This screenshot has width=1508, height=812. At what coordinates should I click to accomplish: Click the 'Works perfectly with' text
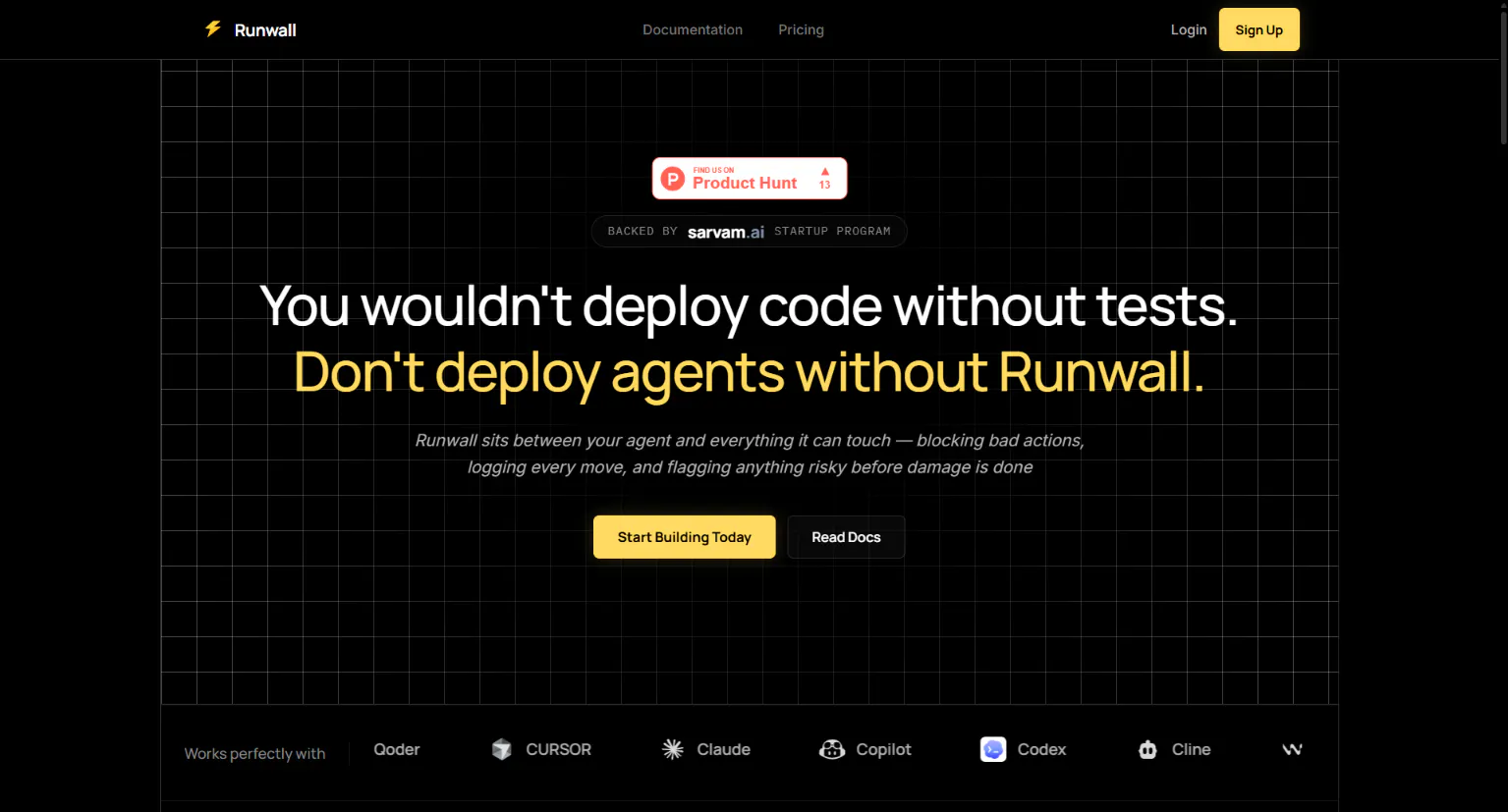[x=255, y=754]
